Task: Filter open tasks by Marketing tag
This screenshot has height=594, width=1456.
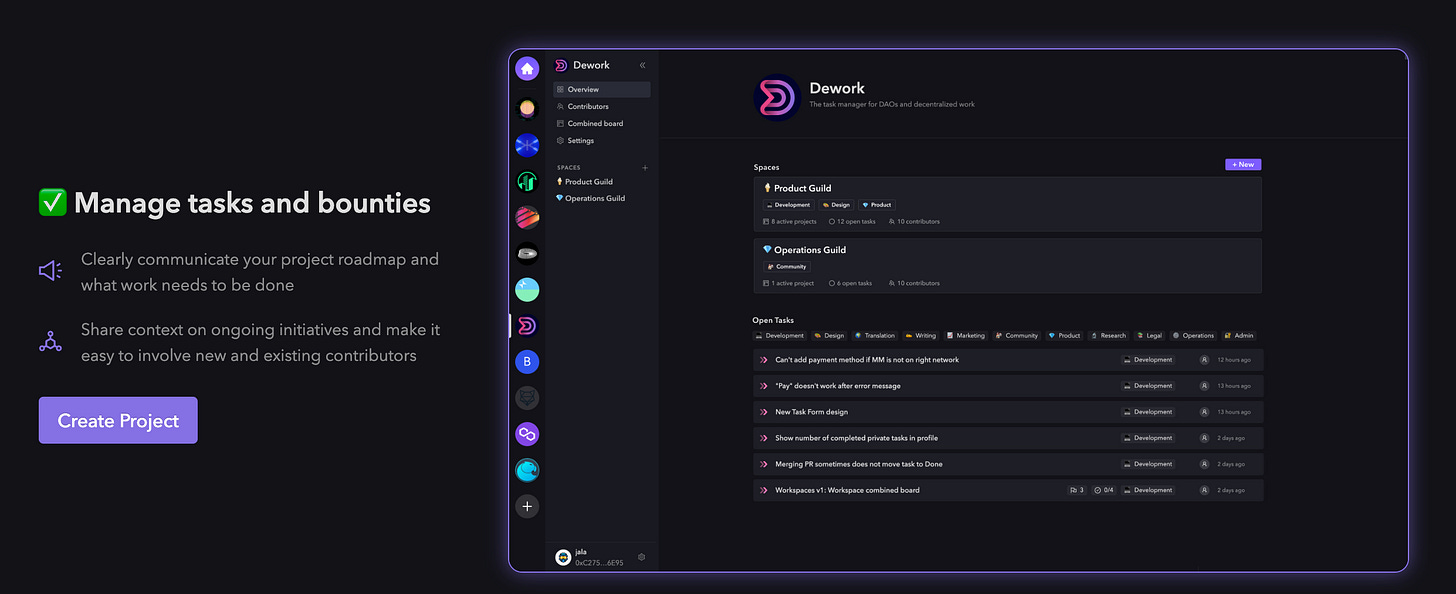Action: point(966,336)
